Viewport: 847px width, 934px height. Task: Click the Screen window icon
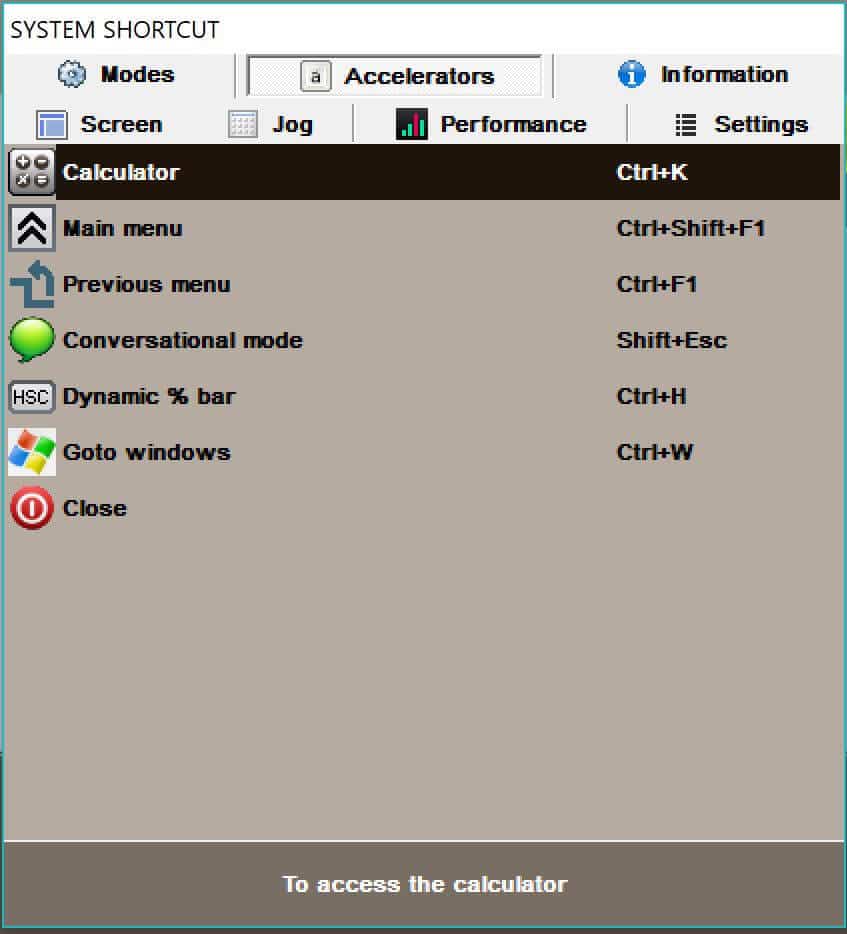point(52,124)
